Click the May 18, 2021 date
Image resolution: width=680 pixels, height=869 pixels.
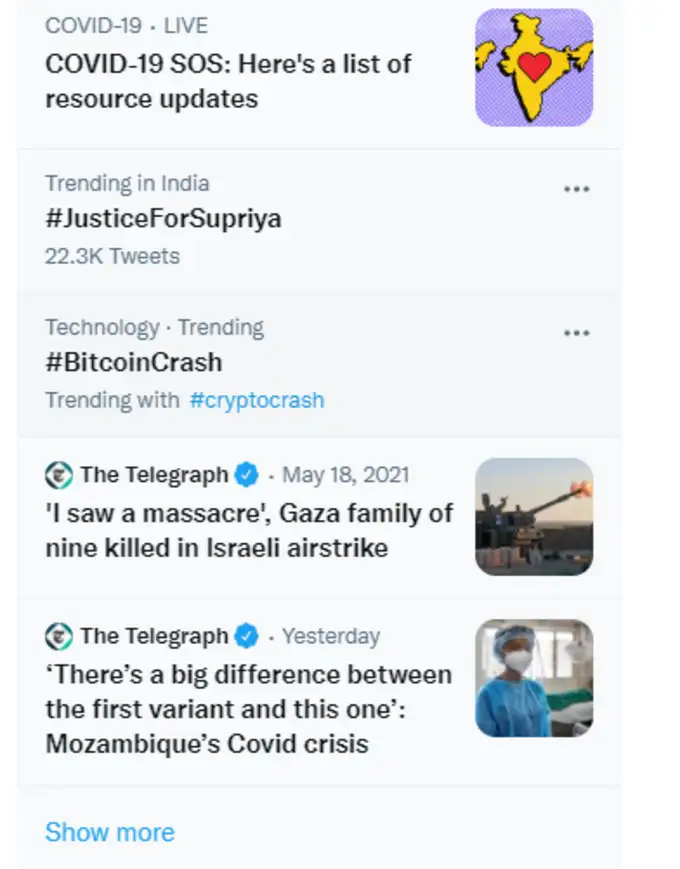pyautogui.click(x=346, y=475)
